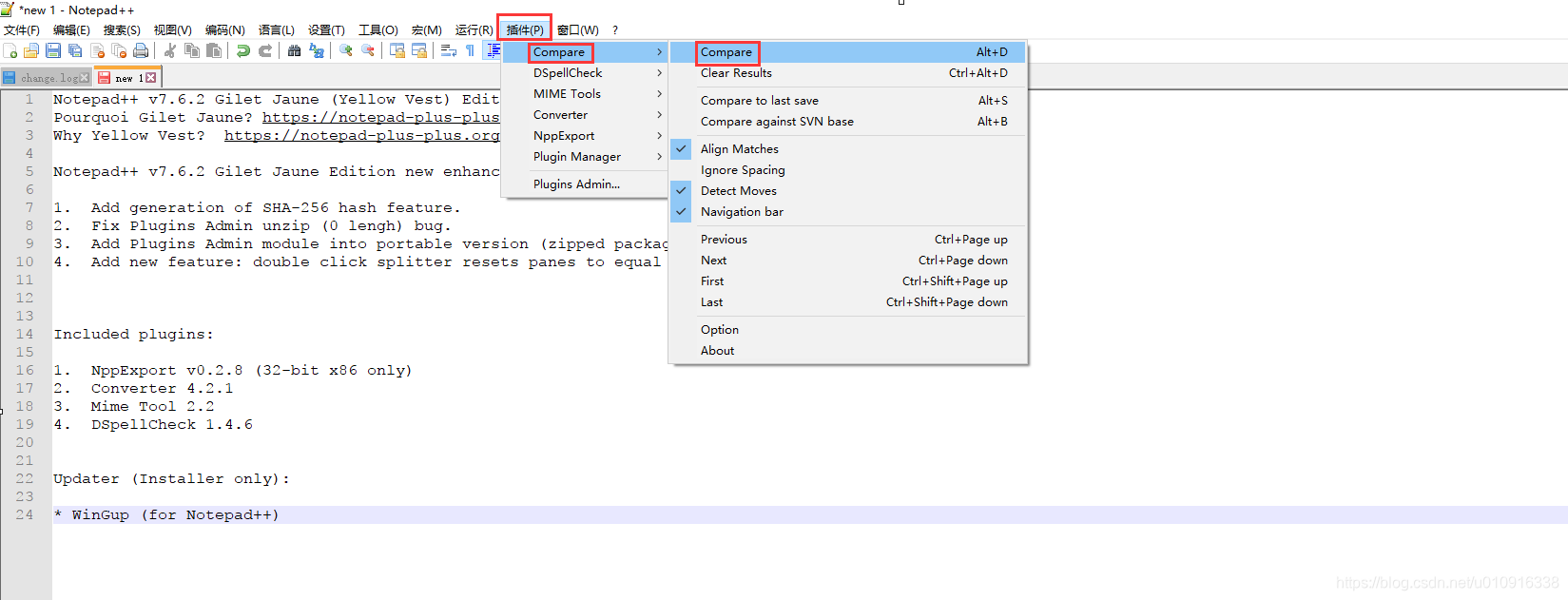Screen dimensions: 1568x600
Task: Choose Compare with Alt+D shortcut
Action: coord(847,52)
